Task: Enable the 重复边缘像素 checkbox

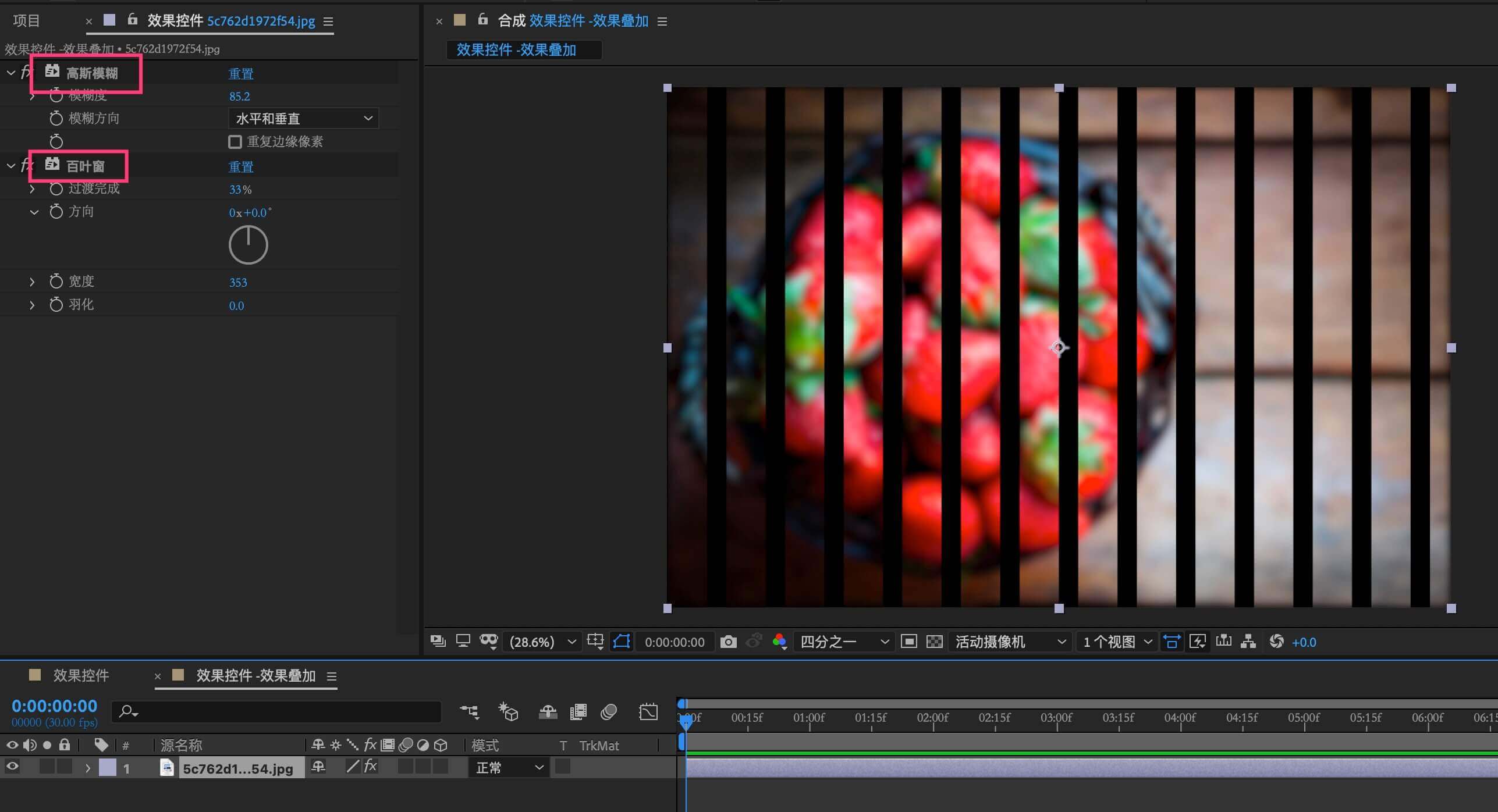Action: (235, 142)
